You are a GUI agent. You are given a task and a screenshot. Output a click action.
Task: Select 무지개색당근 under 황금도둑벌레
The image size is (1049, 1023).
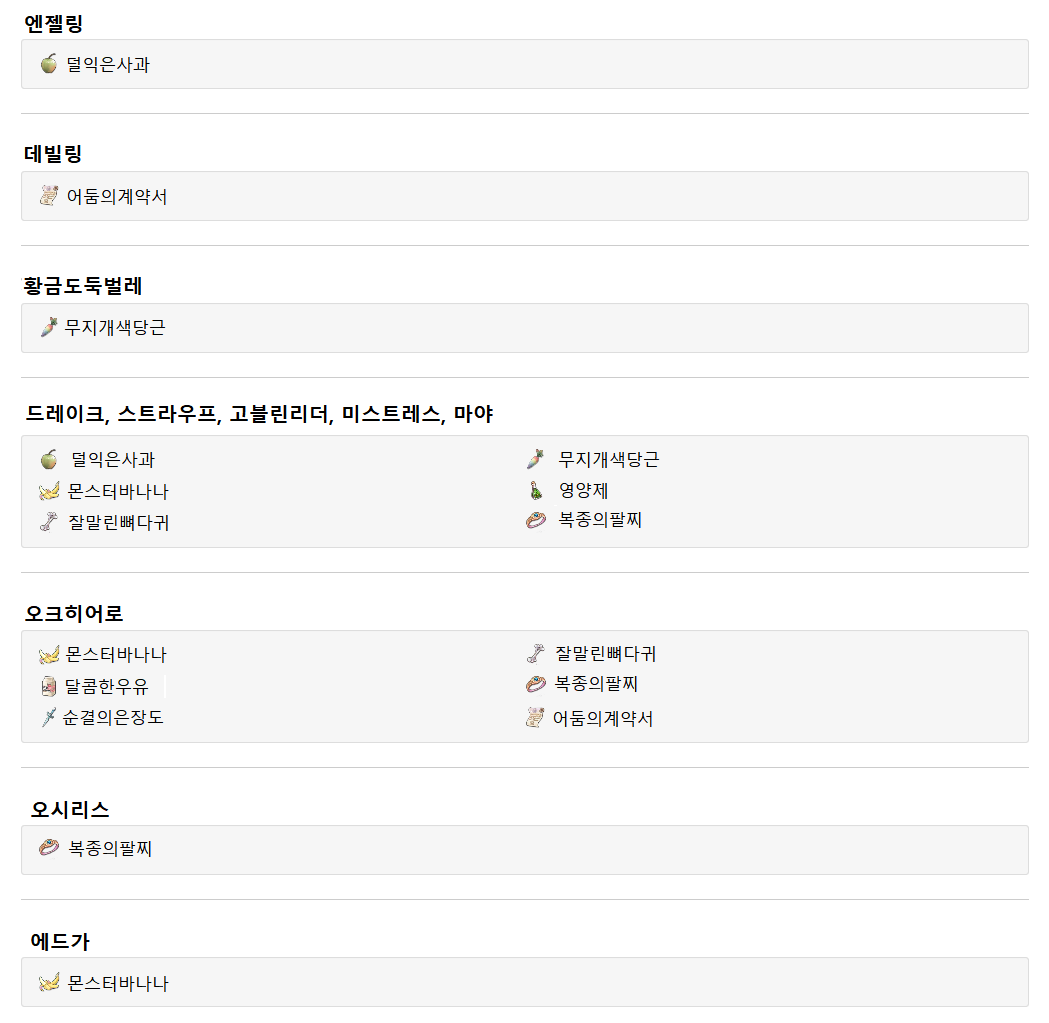point(115,327)
